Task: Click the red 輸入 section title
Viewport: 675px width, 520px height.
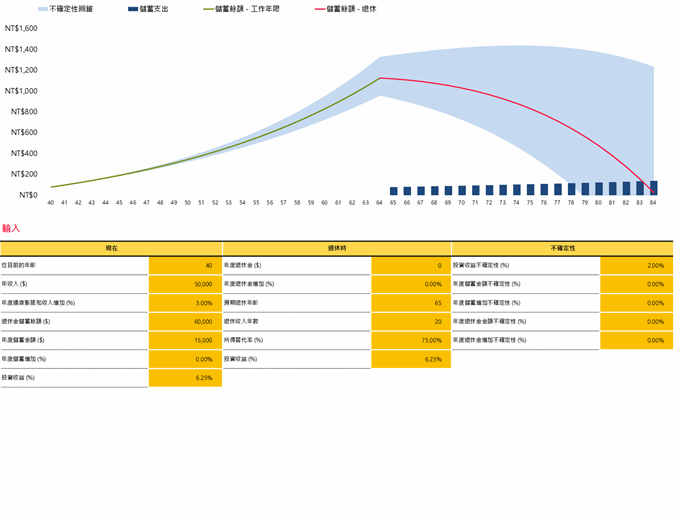Action: coord(11,229)
